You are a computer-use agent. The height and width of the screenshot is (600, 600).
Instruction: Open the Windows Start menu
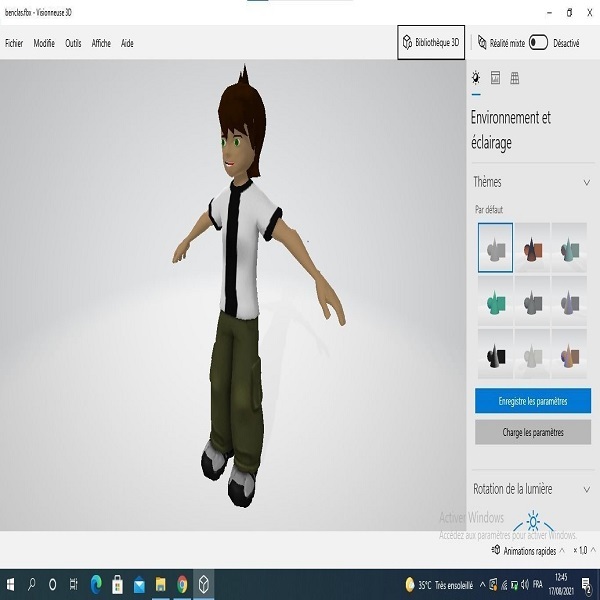point(11,584)
